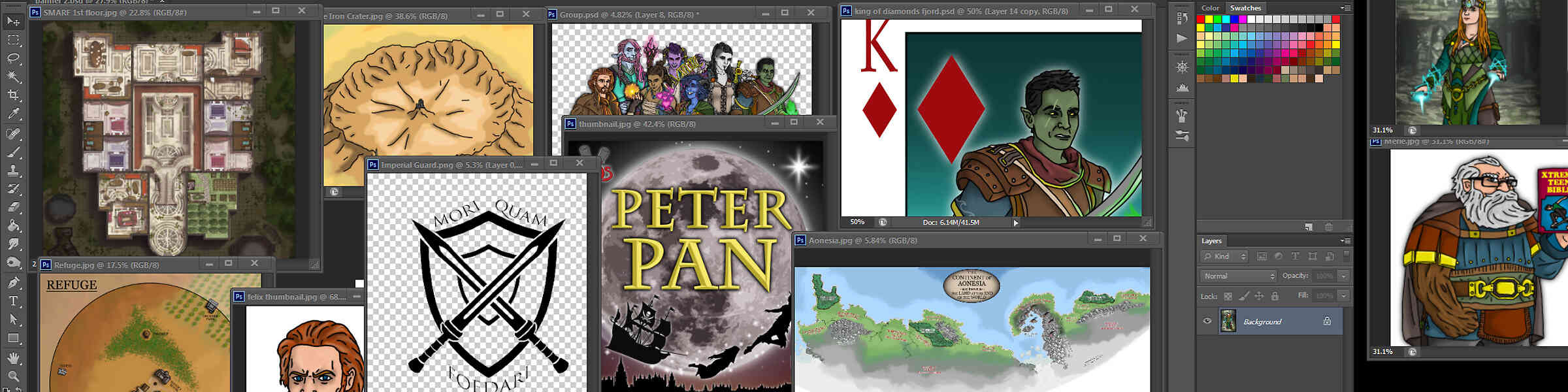The height and width of the screenshot is (392, 1568).
Task: Open the Swatches panel flyout menu
Action: 1345,8
